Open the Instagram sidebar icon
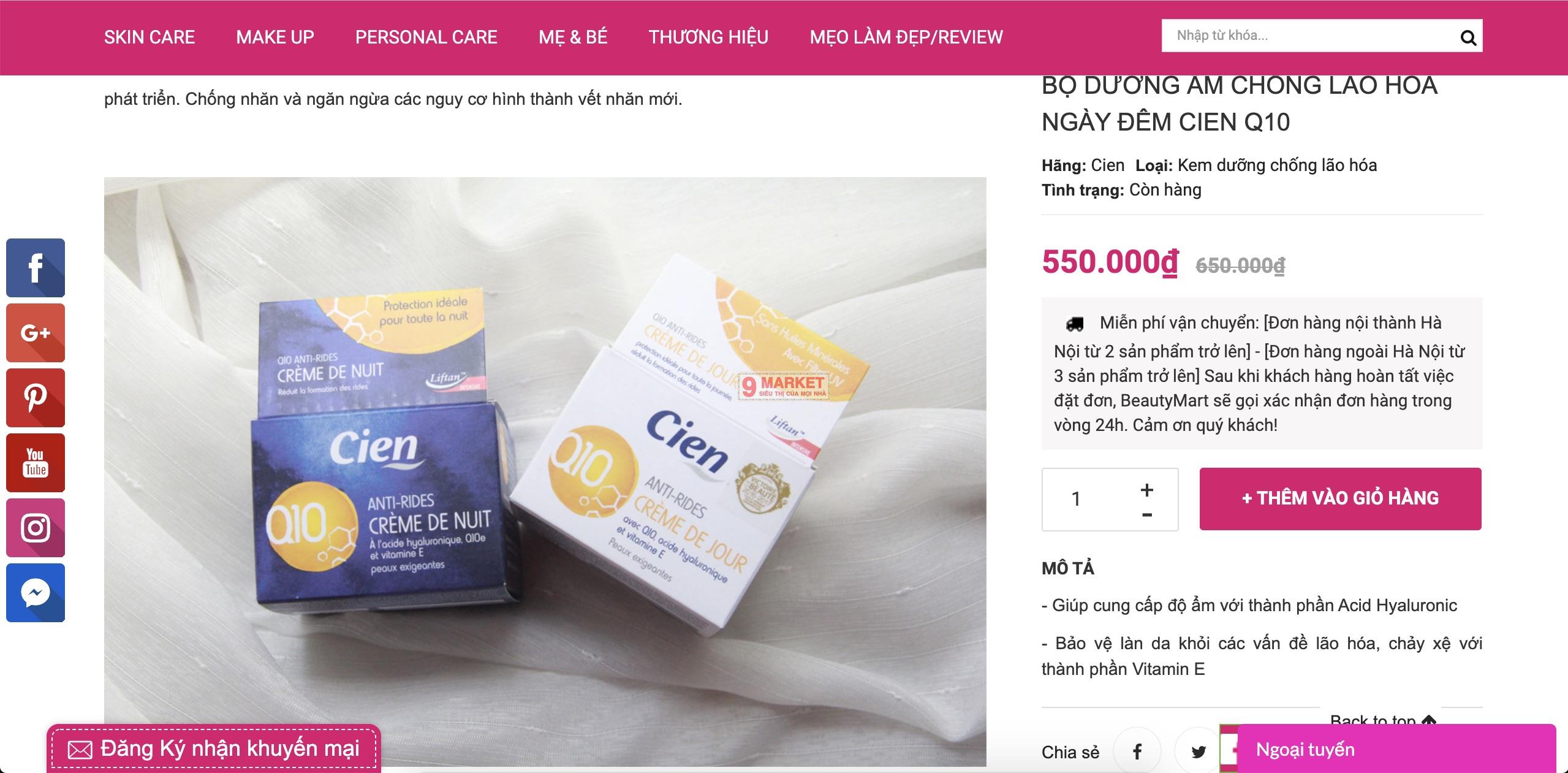Viewport: 1568px width, 773px height. 36,528
